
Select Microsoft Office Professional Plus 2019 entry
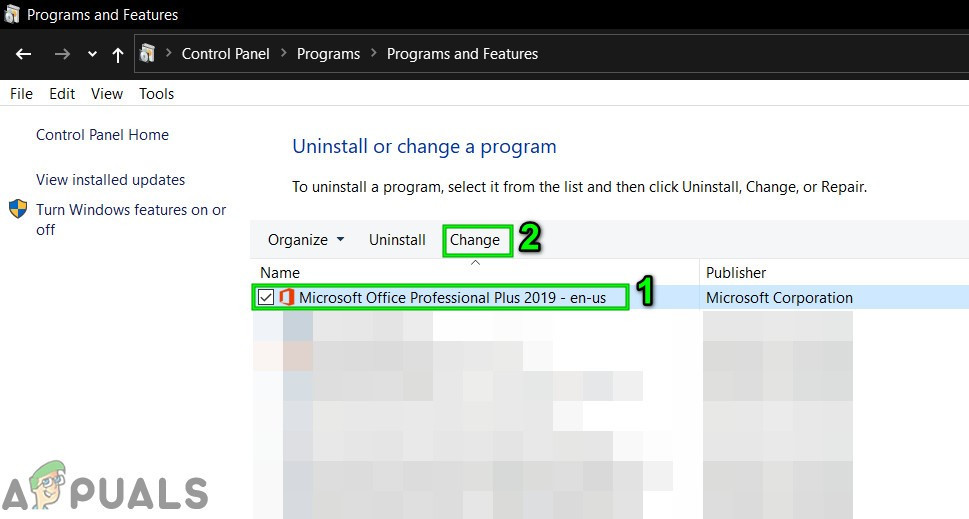(452, 298)
